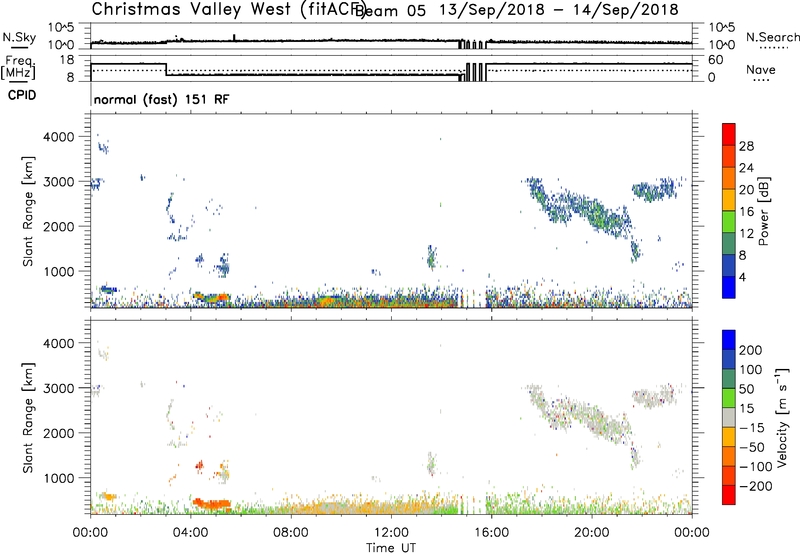The height and width of the screenshot is (554, 800).
Task: Click the 'Slant Range [km]' label of velocity panel
Action: [28, 418]
